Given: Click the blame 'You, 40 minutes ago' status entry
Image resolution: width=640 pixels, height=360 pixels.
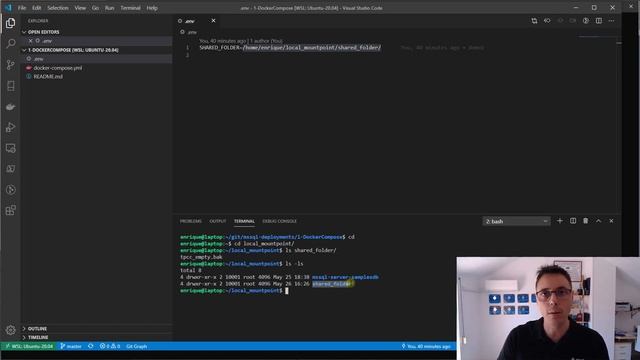Looking at the screenshot, I should [427, 346].
